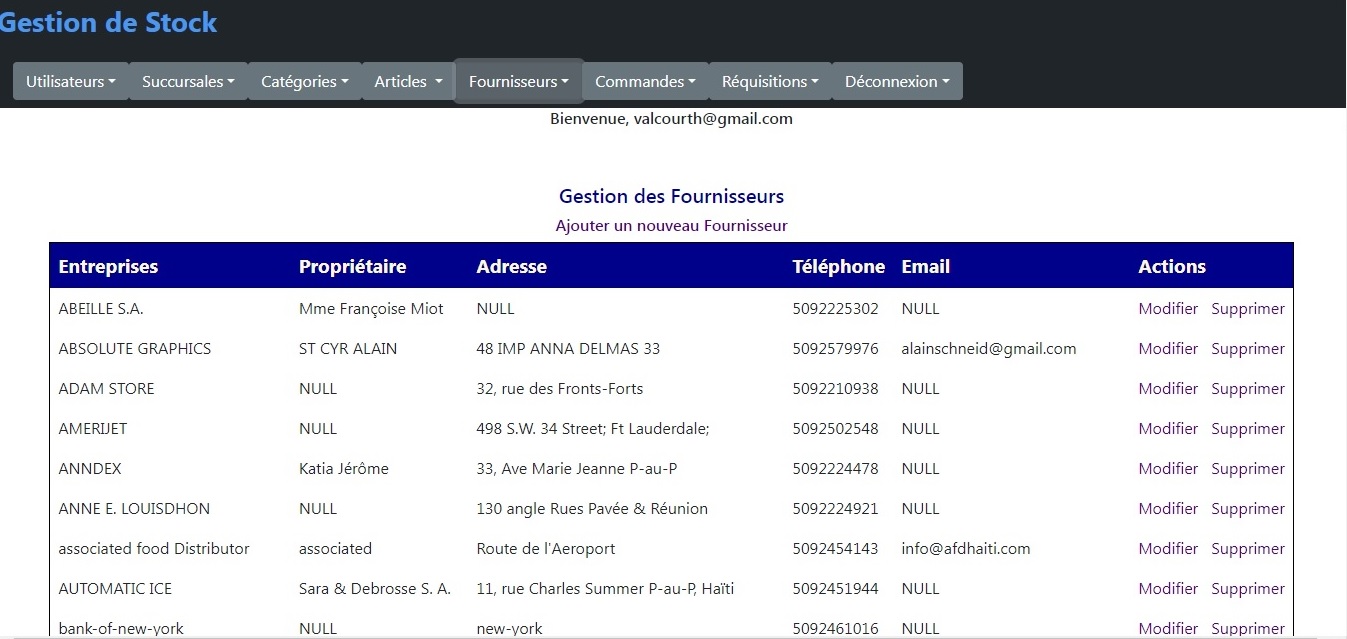Image resolution: width=1347 pixels, height=639 pixels.
Task: Open the Fournisseurs dropdown
Action: point(519,82)
